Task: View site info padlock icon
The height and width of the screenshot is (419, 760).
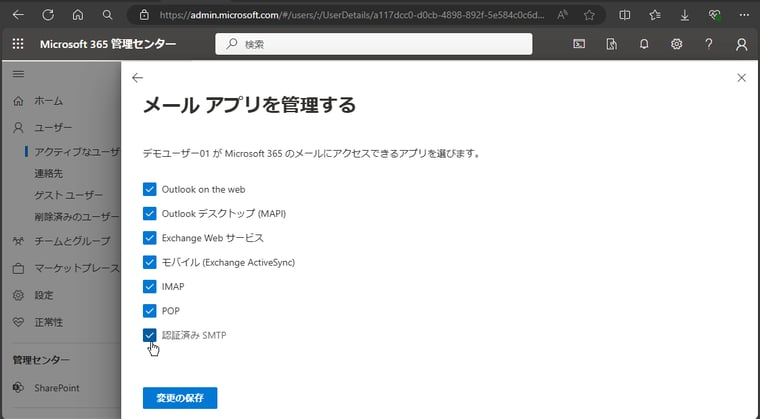Action: (x=144, y=15)
